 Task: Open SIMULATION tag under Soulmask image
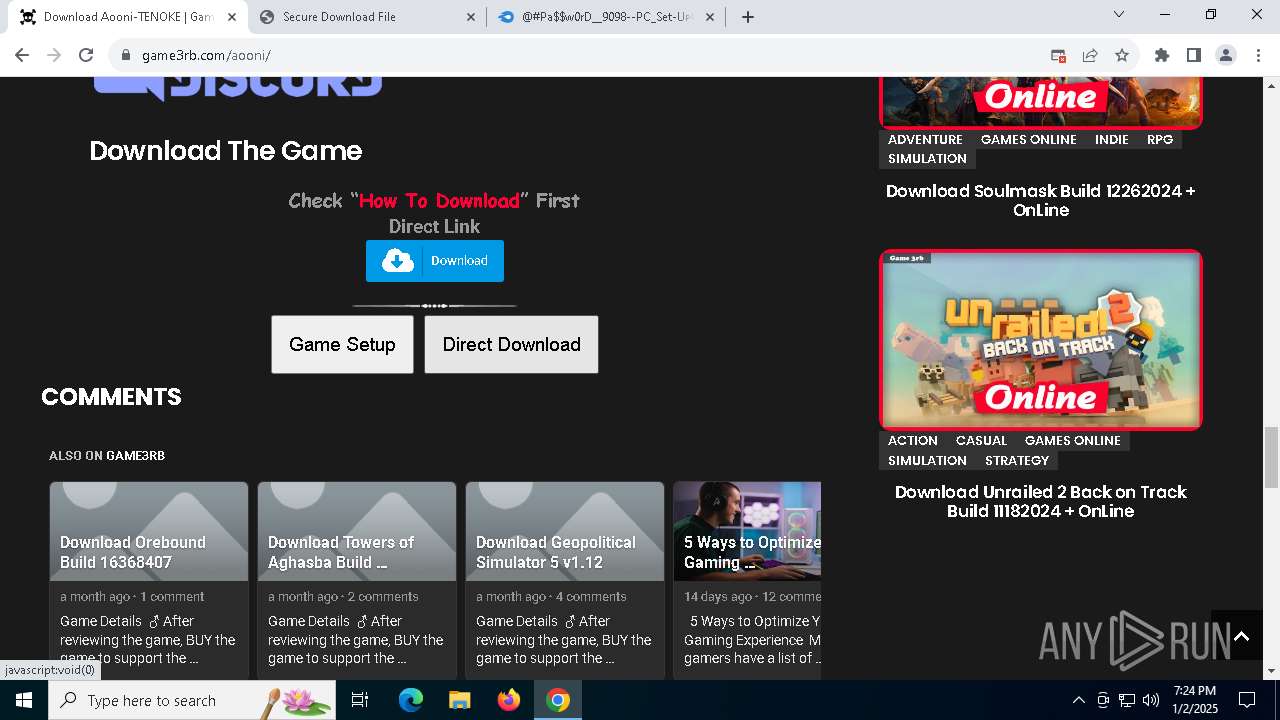tap(927, 158)
